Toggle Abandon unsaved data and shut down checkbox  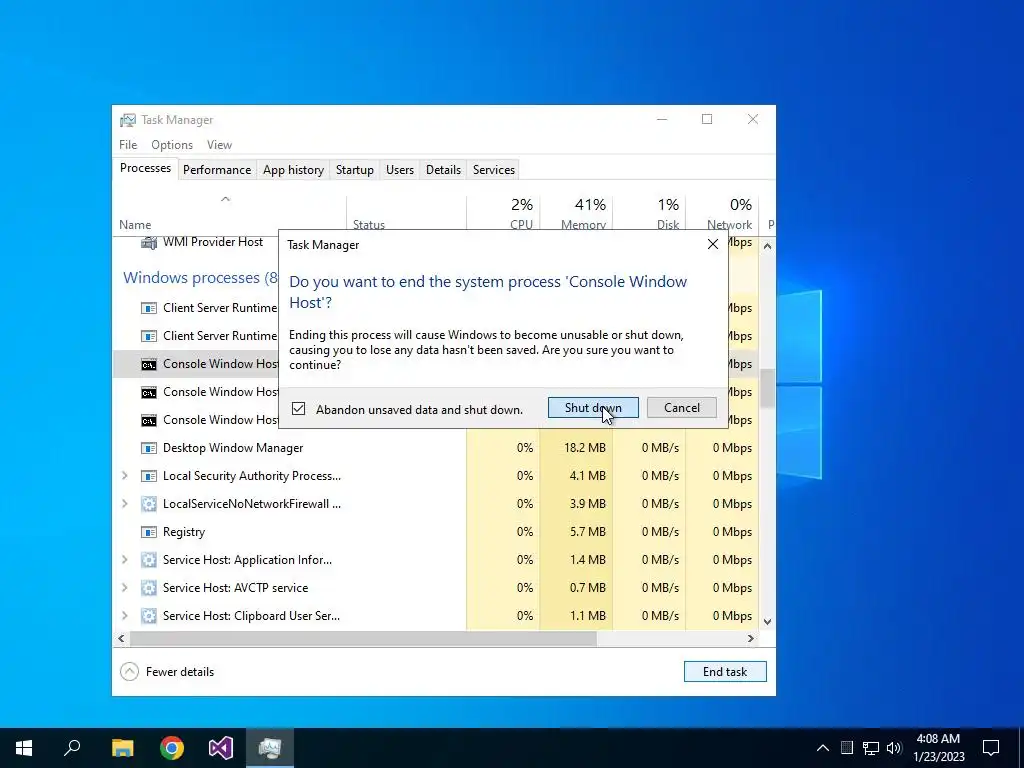tap(298, 409)
